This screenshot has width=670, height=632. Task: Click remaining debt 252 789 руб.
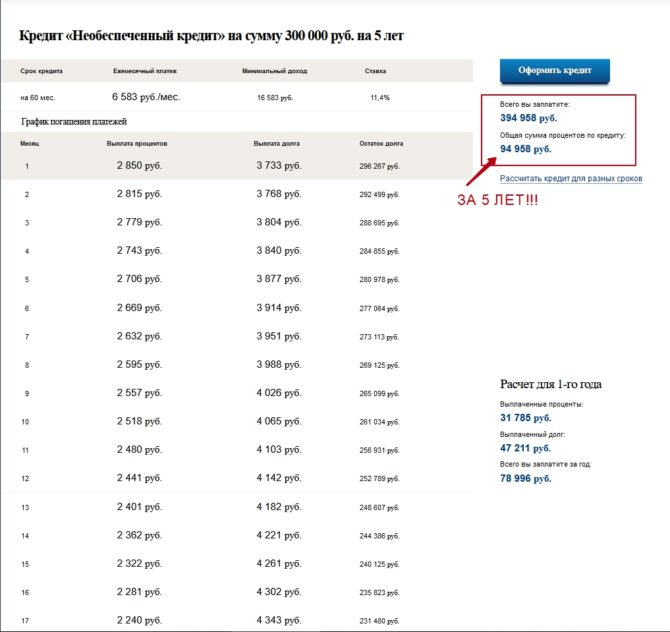pos(379,479)
